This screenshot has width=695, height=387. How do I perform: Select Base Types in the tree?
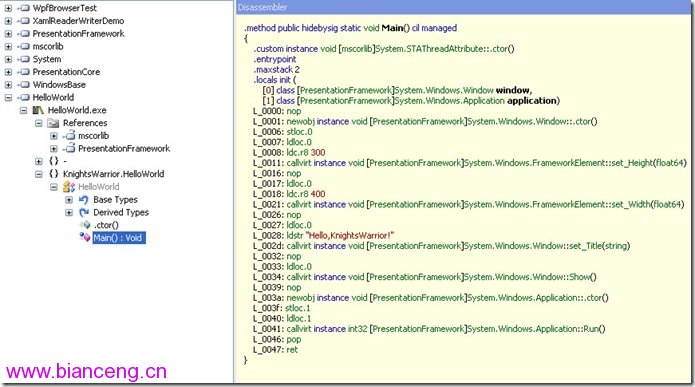coord(115,200)
